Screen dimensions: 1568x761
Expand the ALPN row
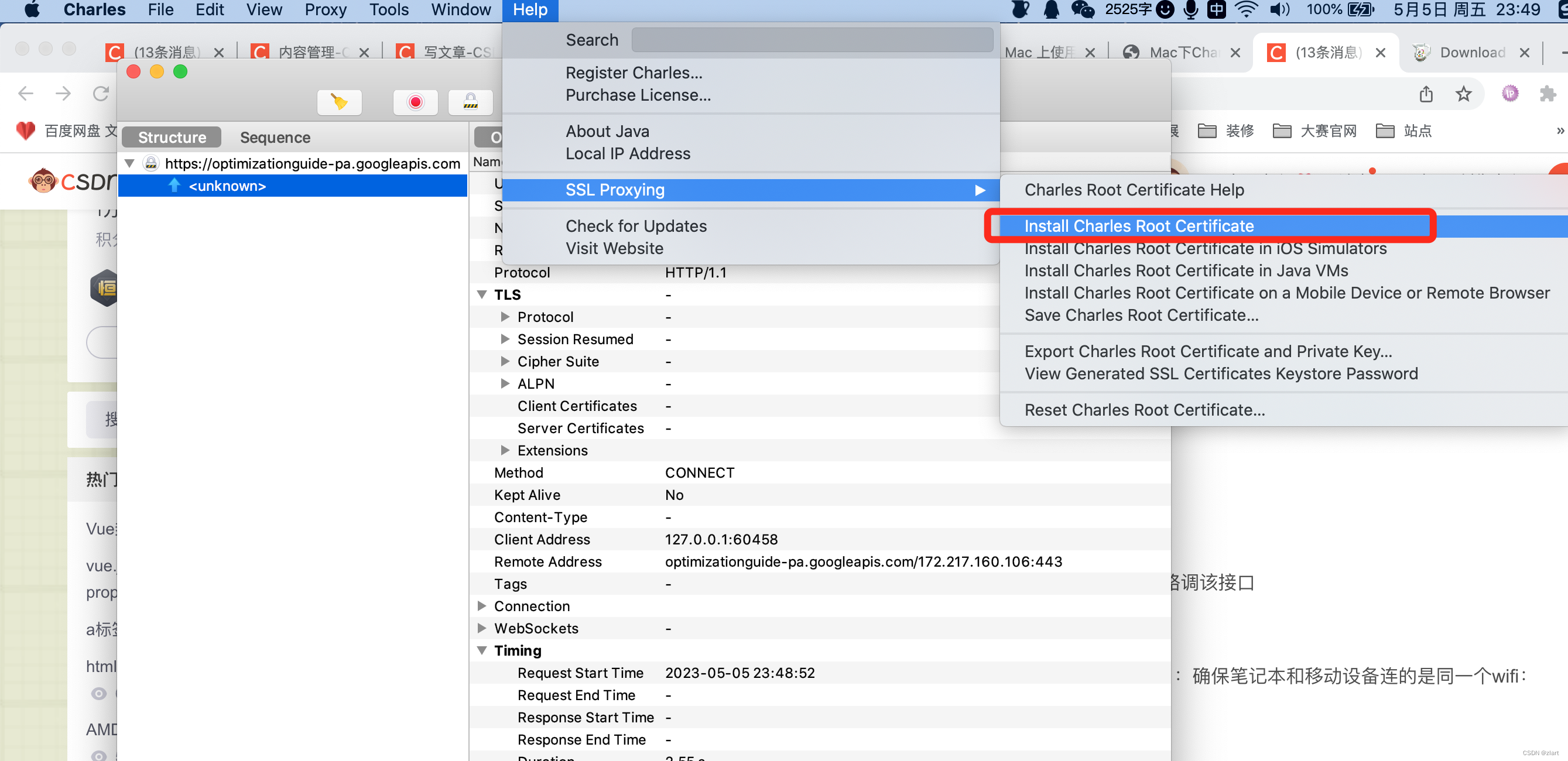(x=505, y=383)
